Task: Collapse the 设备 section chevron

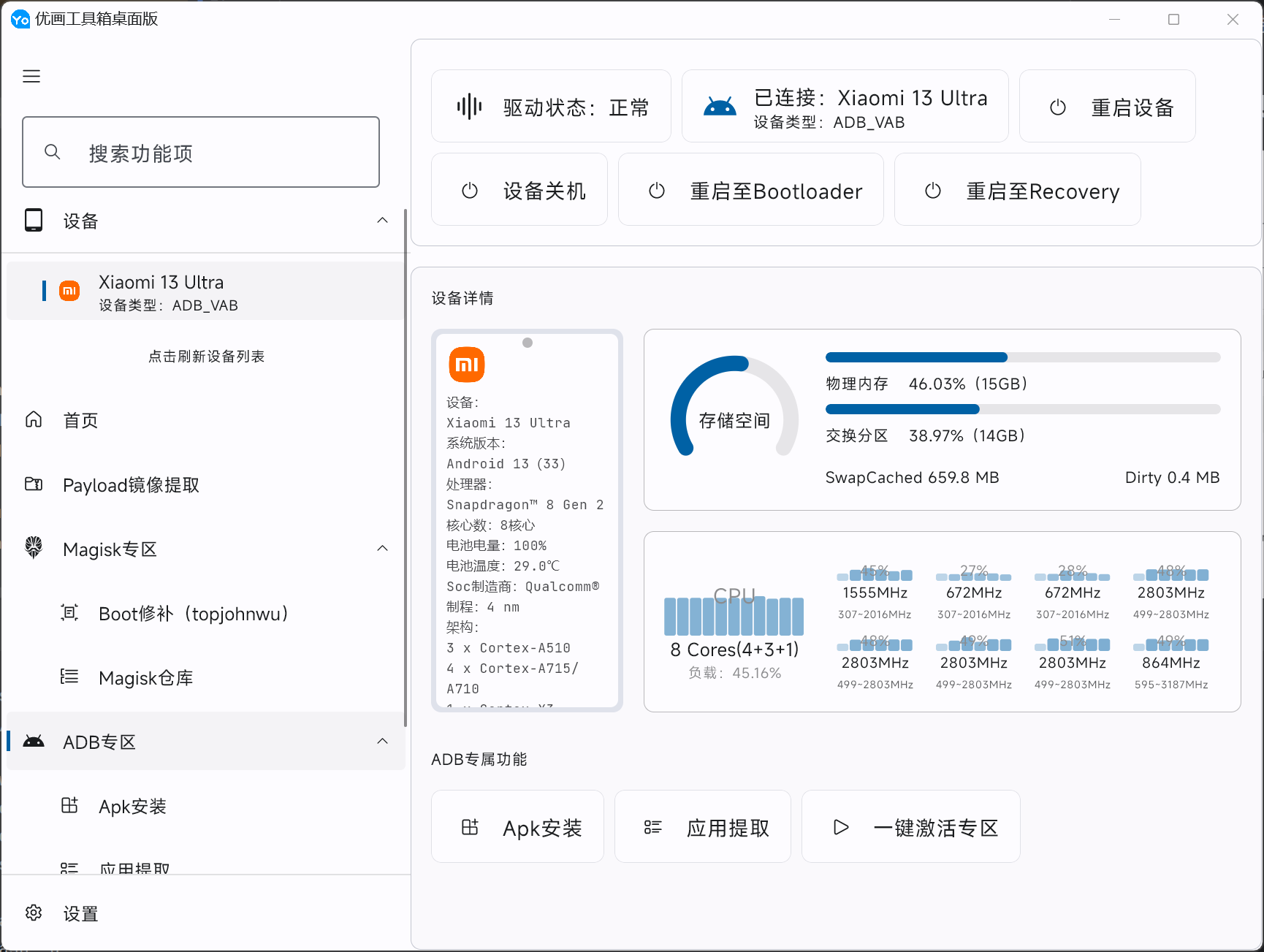Action: [x=382, y=221]
